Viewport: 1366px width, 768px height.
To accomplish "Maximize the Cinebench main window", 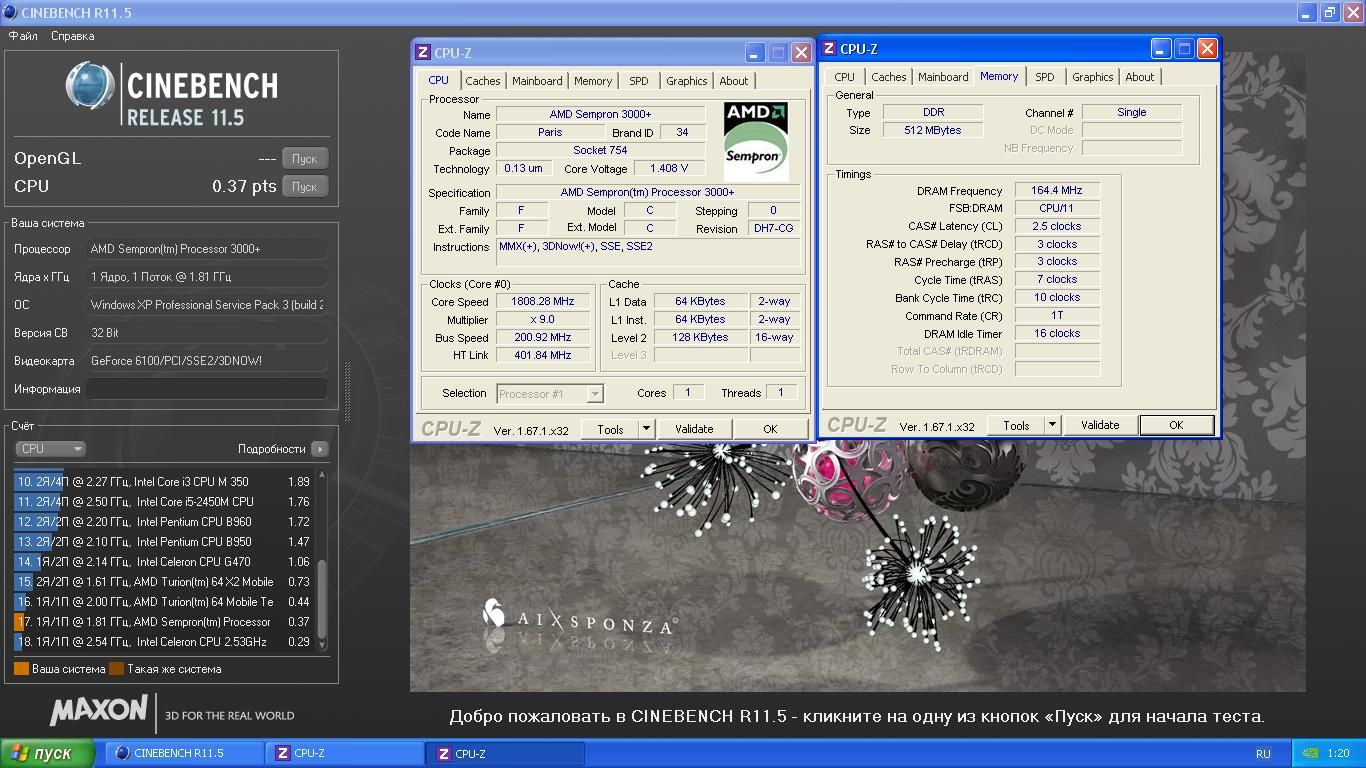I will (1330, 13).
